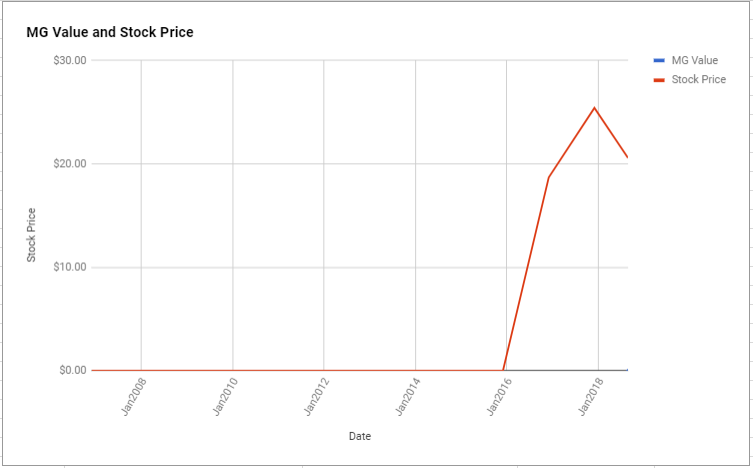
Task: Click the horizontal axis title Date
Action: (360, 436)
